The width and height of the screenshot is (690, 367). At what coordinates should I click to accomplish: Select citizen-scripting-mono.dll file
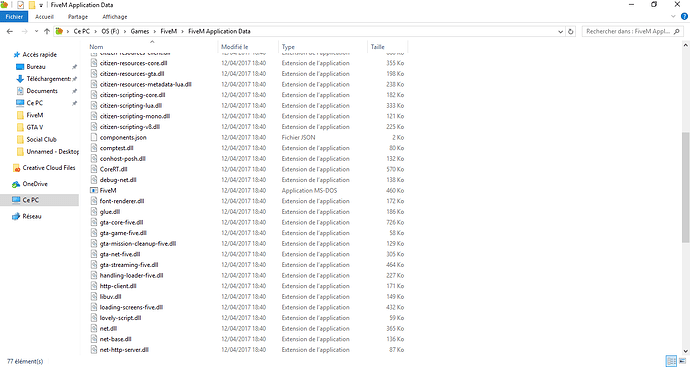pos(135,116)
